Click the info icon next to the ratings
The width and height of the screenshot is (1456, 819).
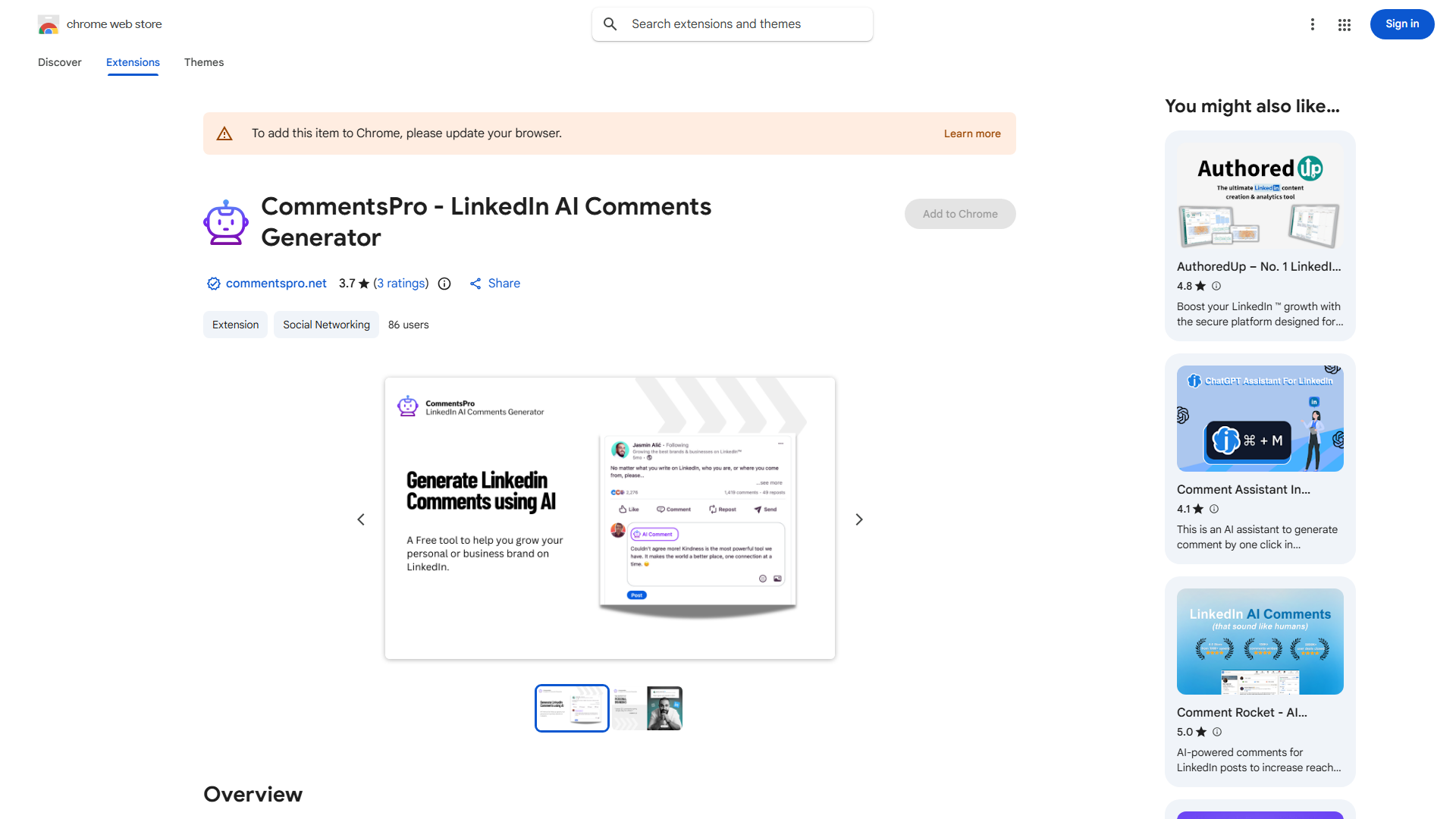(444, 284)
